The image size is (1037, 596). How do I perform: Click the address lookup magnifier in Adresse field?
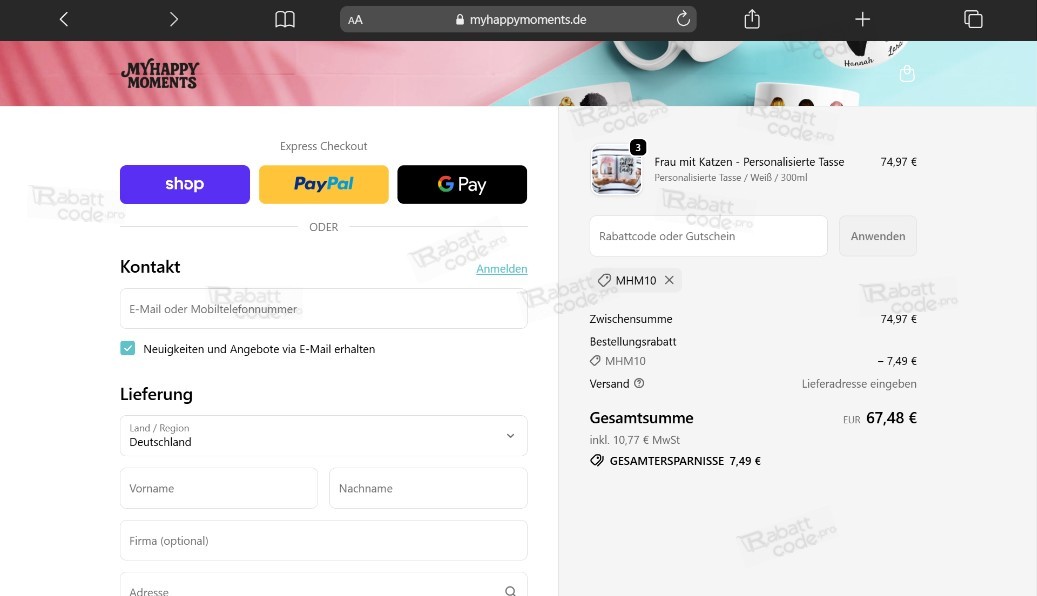[510, 590]
